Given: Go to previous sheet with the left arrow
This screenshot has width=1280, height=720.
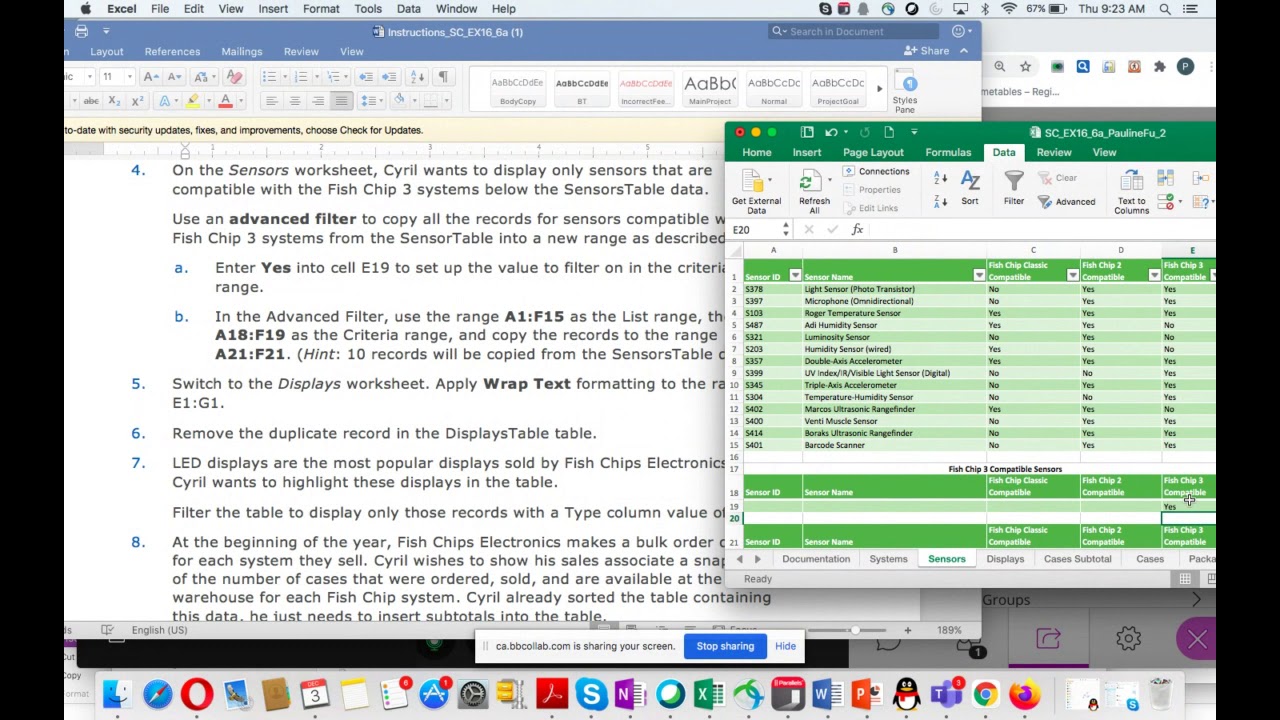Looking at the screenshot, I should (x=740, y=559).
